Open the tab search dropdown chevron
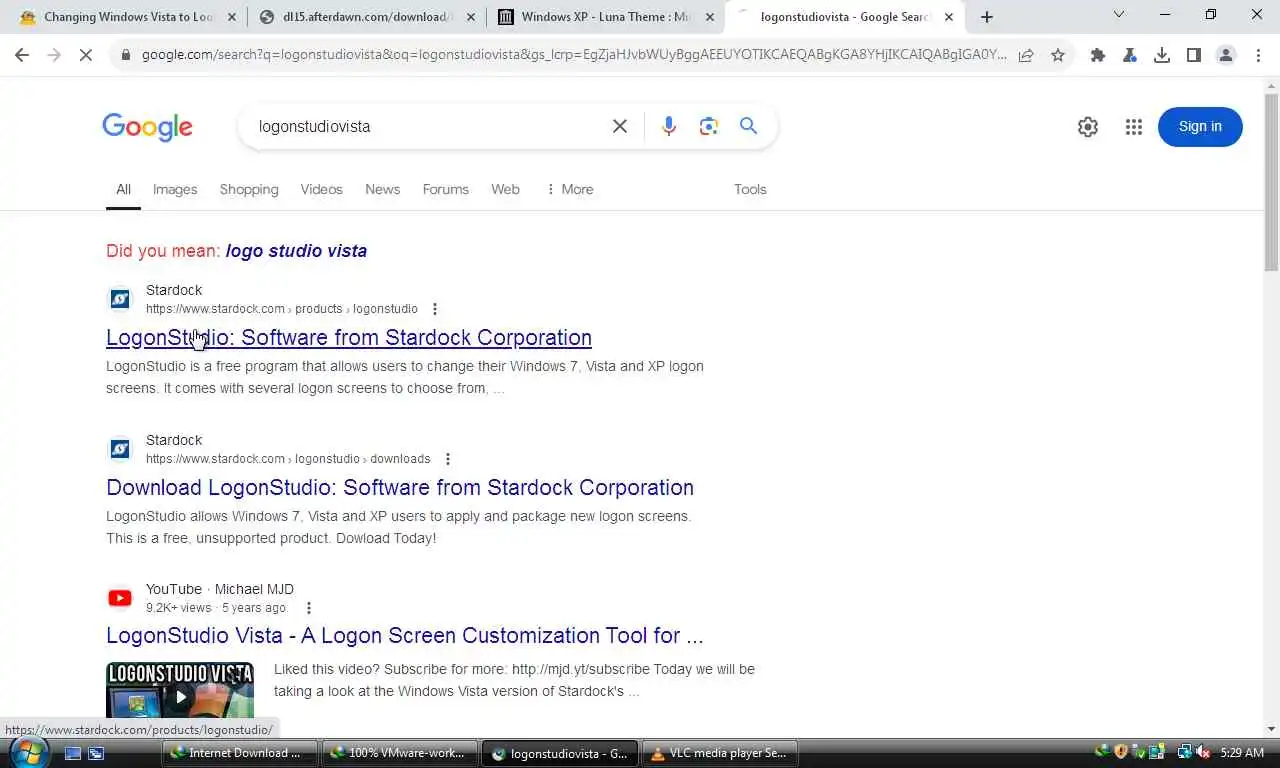The width and height of the screenshot is (1280, 768). coord(1119,15)
